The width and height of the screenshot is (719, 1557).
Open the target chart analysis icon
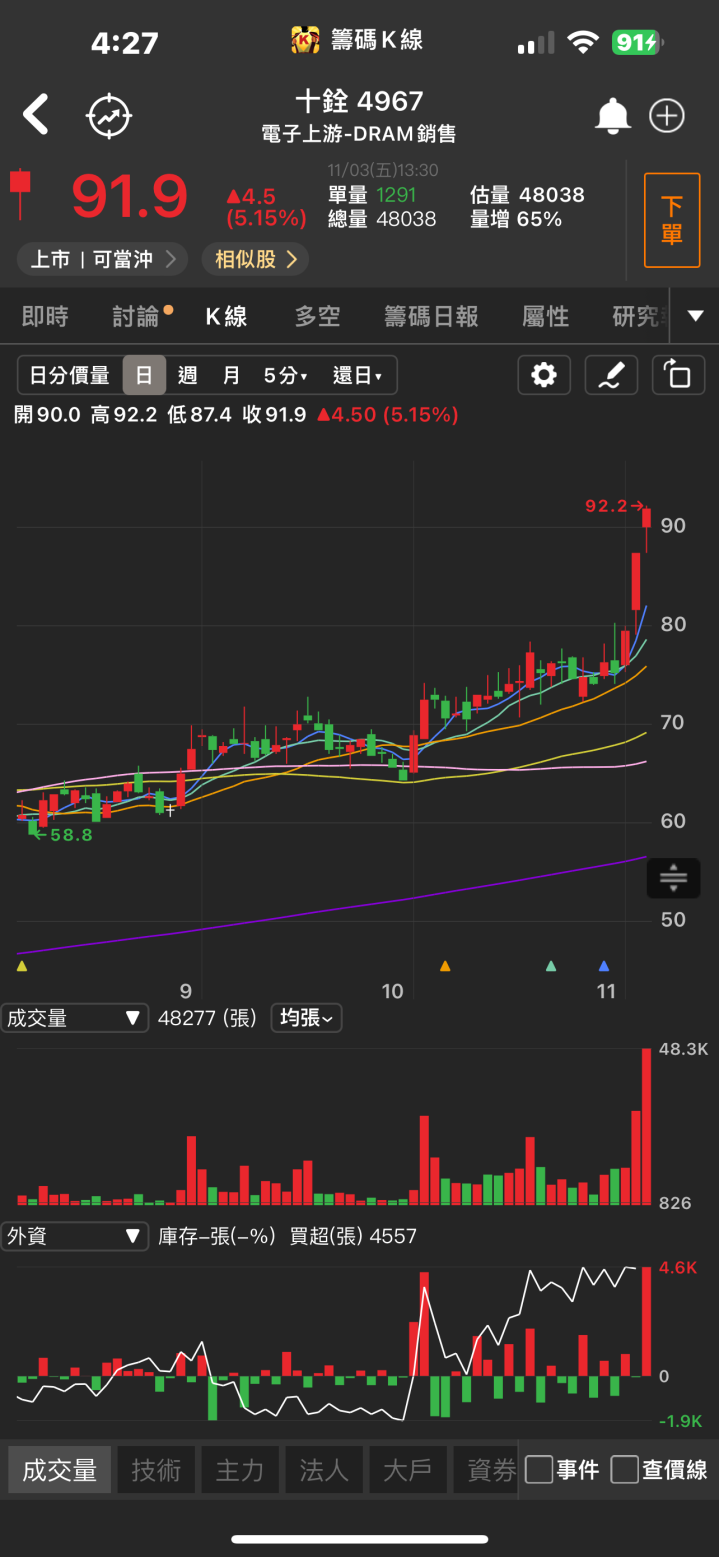(108, 116)
